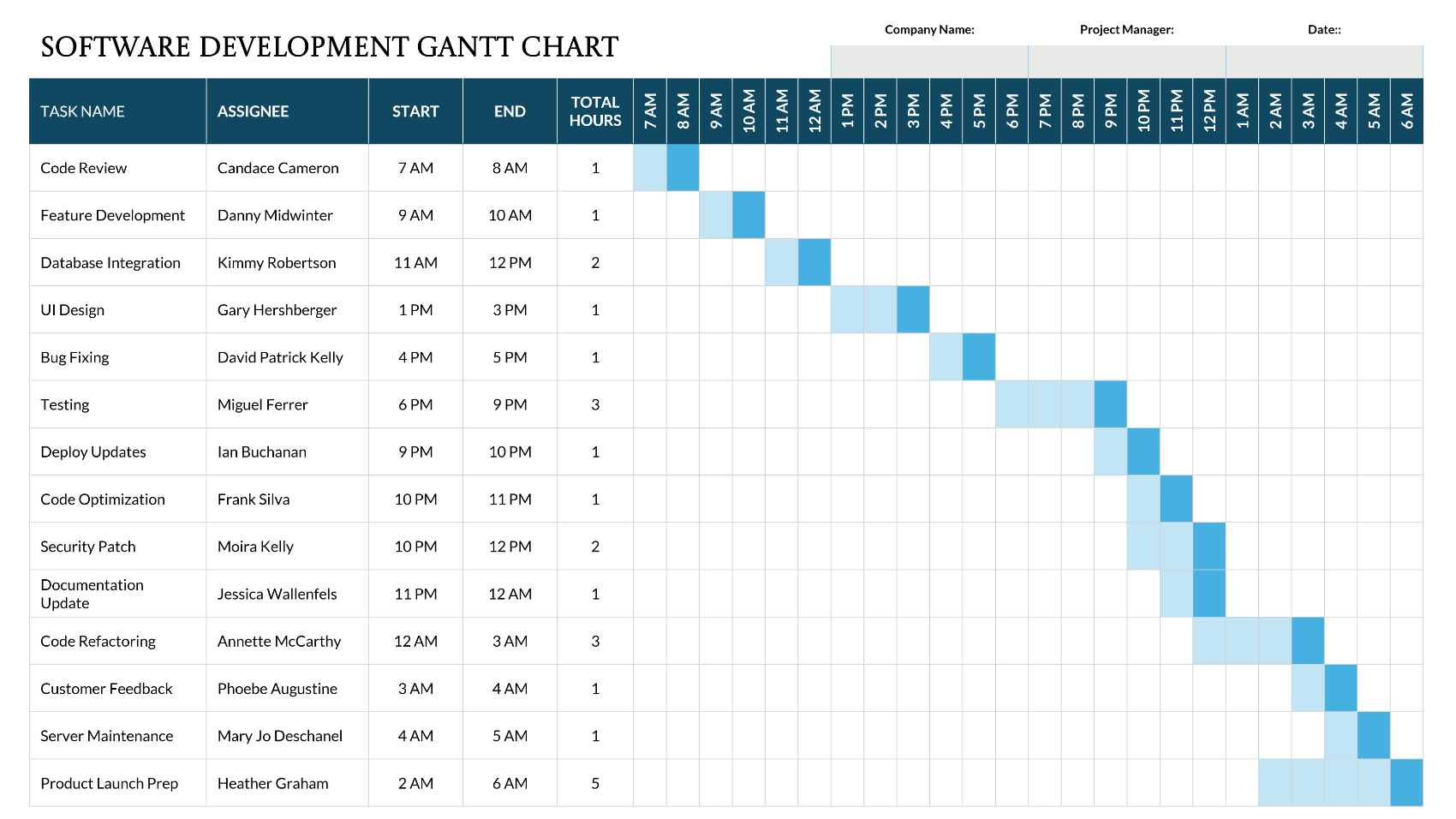The image size is (1456, 819).
Task: Click the START column header
Action: coord(415,111)
